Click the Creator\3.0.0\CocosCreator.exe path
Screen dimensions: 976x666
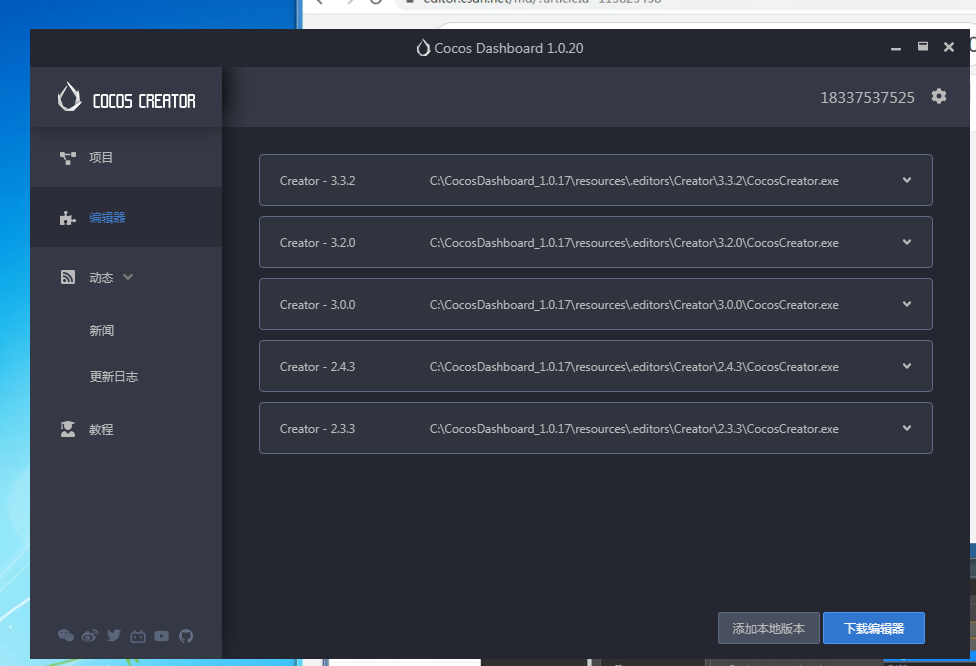(634, 305)
